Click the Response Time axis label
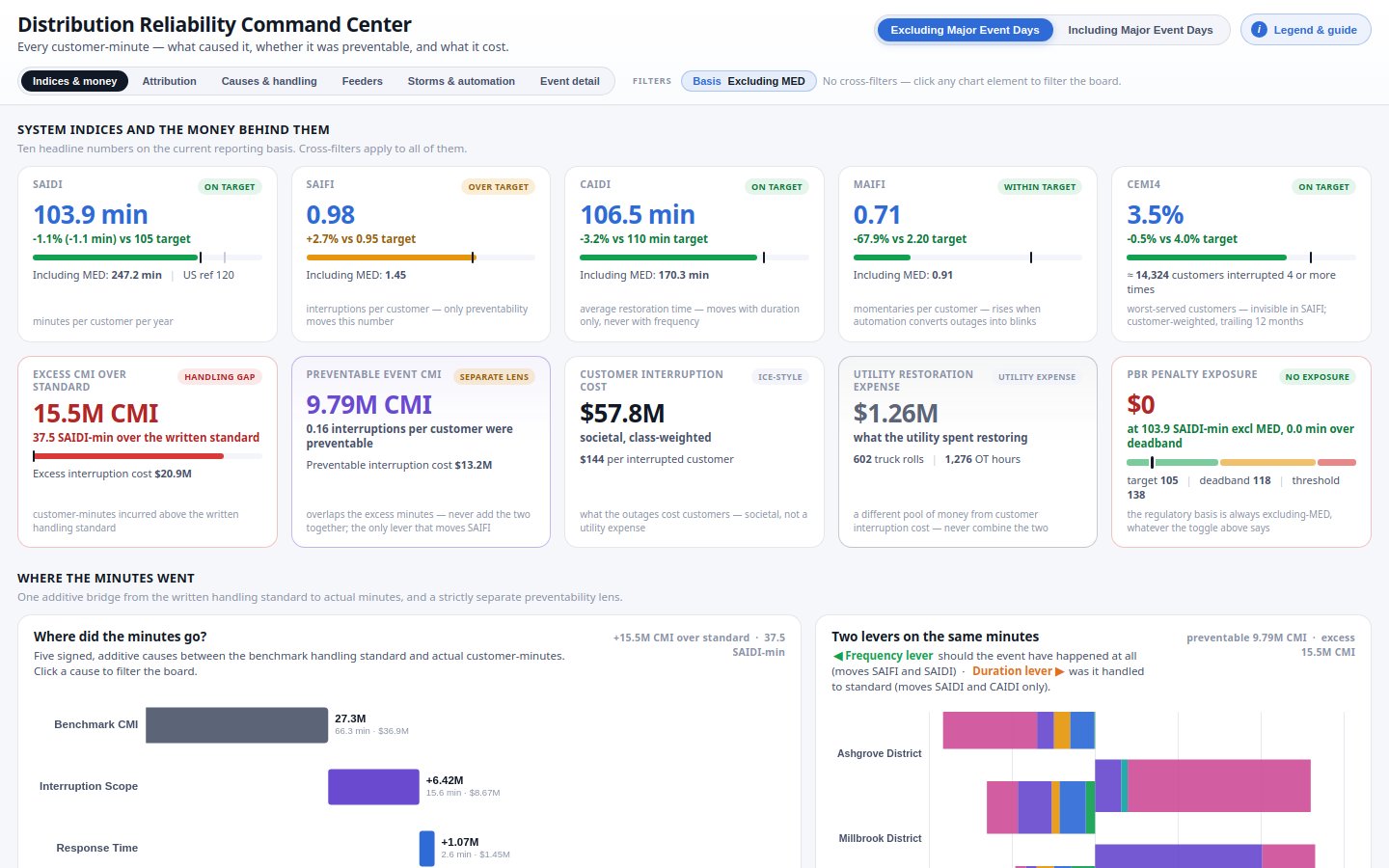The width and height of the screenshot is (1389, 868). tap(96, 848)
